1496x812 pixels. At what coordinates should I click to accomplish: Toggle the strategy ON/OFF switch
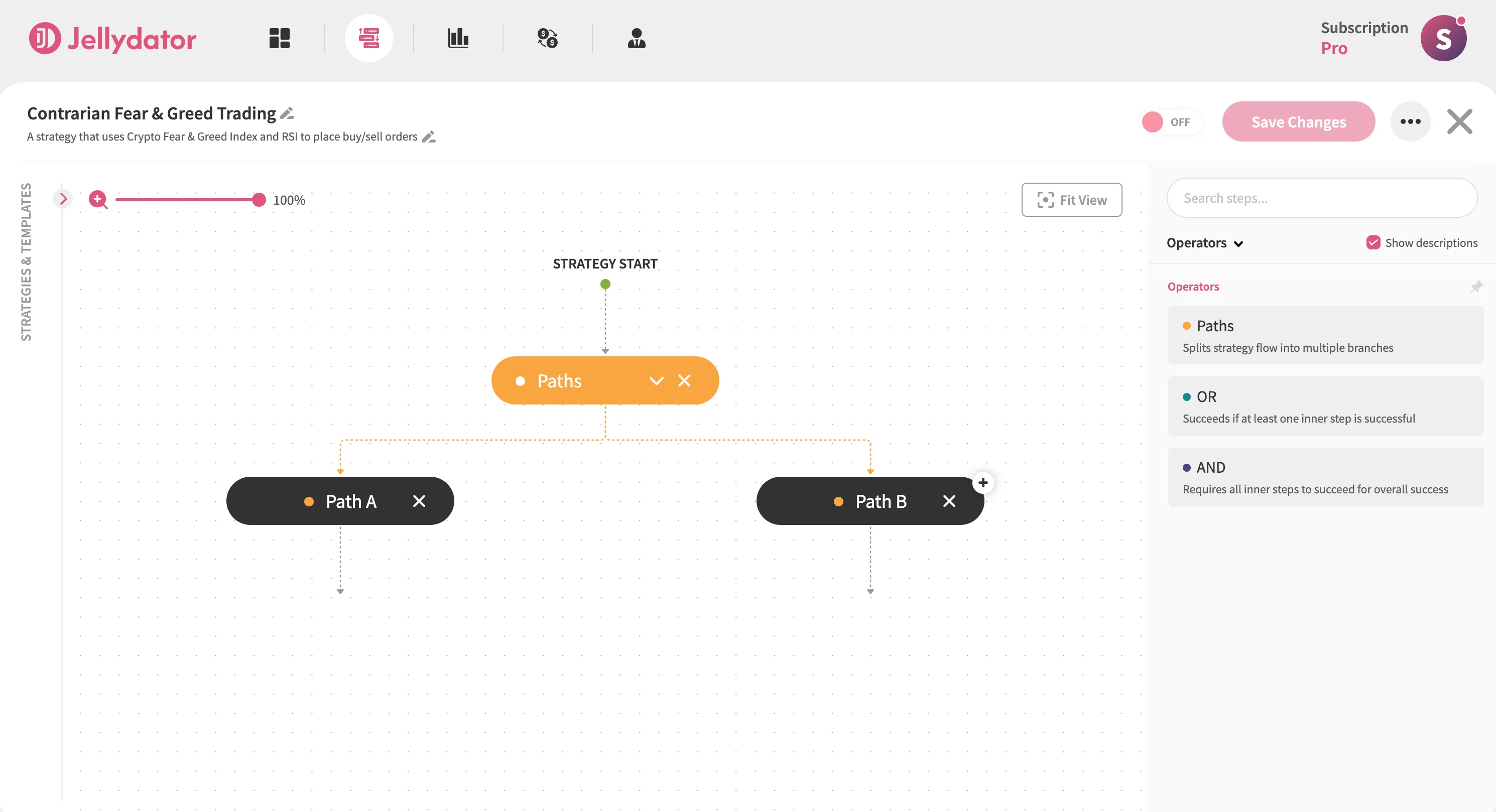pyautogui.click(x=1170, y=122)
